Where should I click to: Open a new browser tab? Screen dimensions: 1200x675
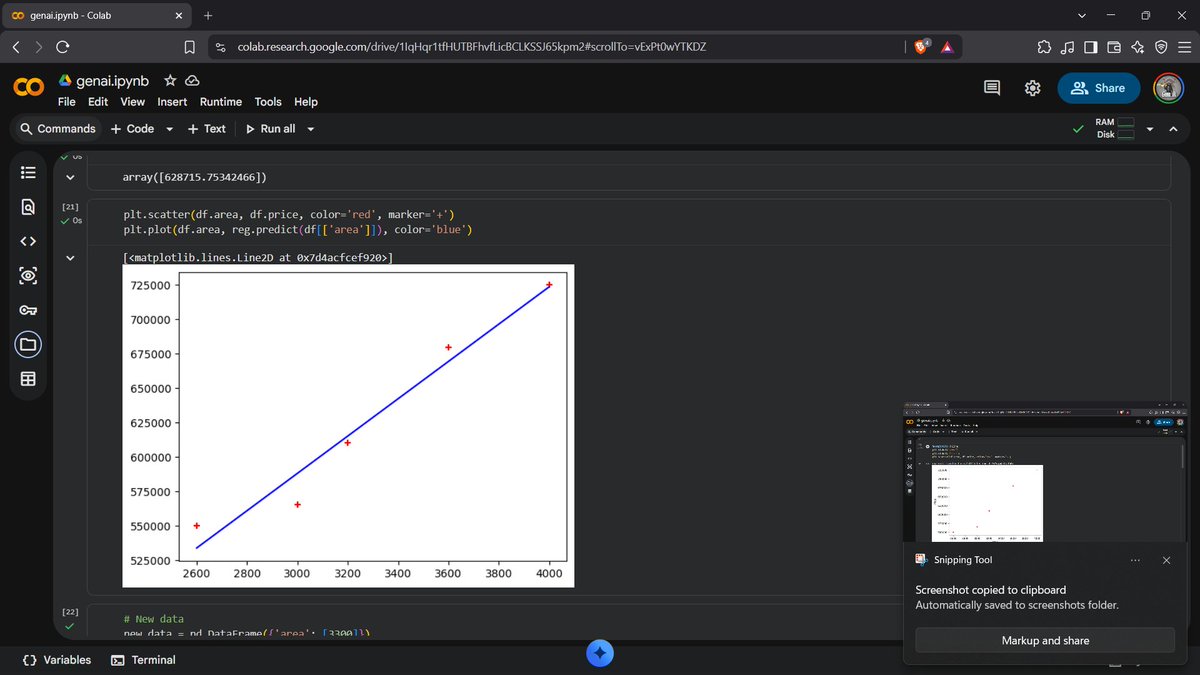point(208,15)
